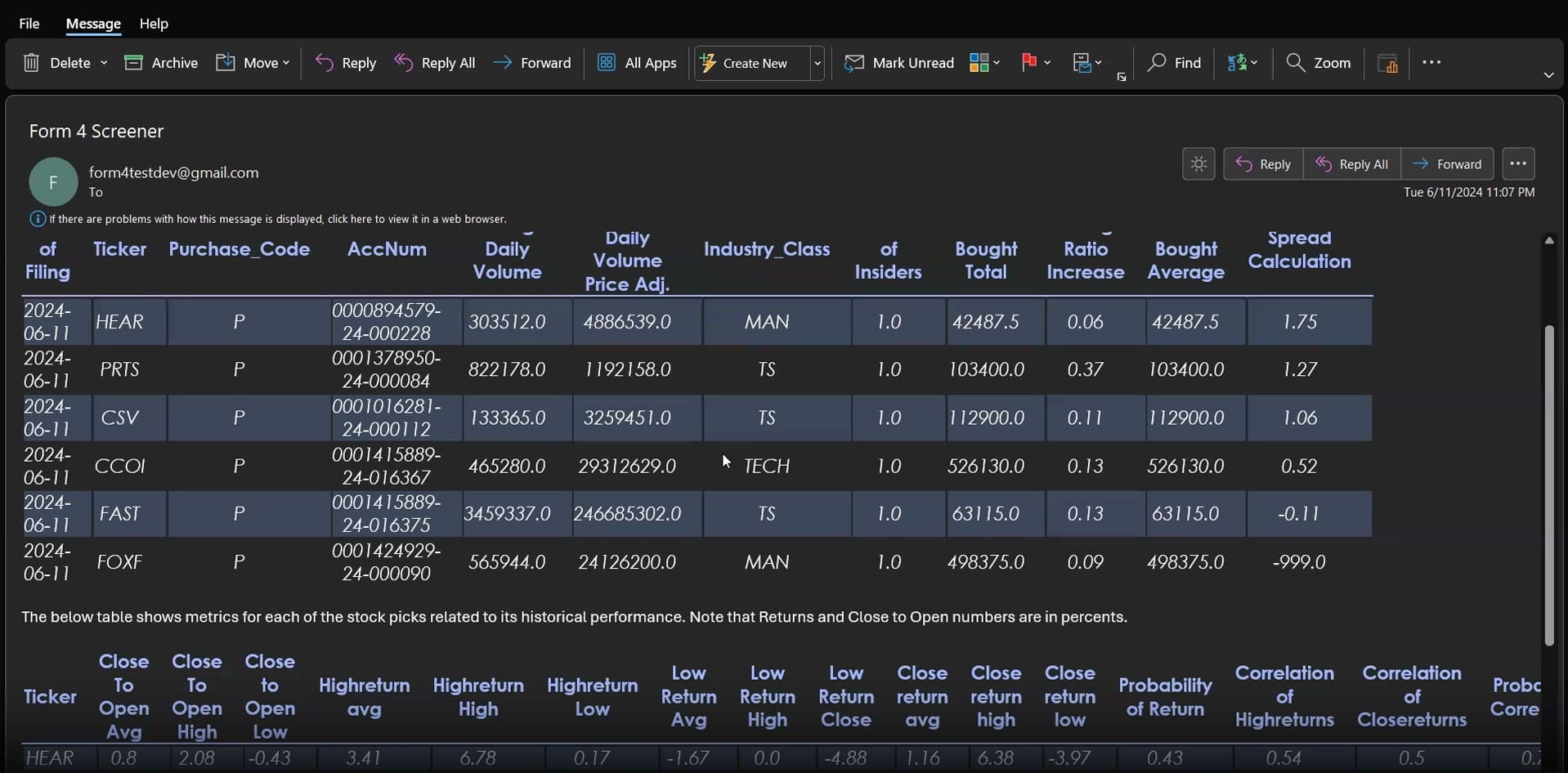The height and width of the screenshot is (773, 1568).
Task: Toggle dark background with the sun icon
Action: click(1198, 164)
